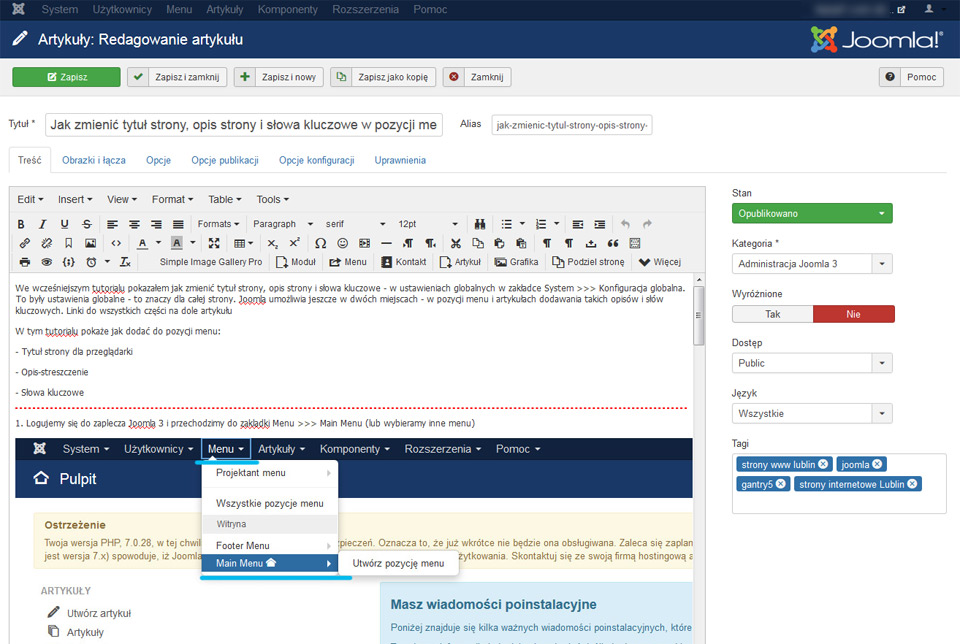Set Wyróżnione to Tak
This screenshot has width=960, height=644.
[x=773, y=314]
